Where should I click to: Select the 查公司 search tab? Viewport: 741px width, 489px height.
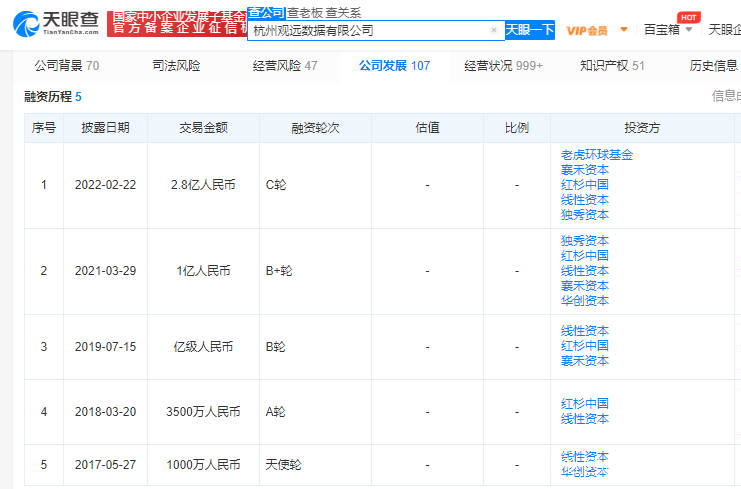[265, 12]
